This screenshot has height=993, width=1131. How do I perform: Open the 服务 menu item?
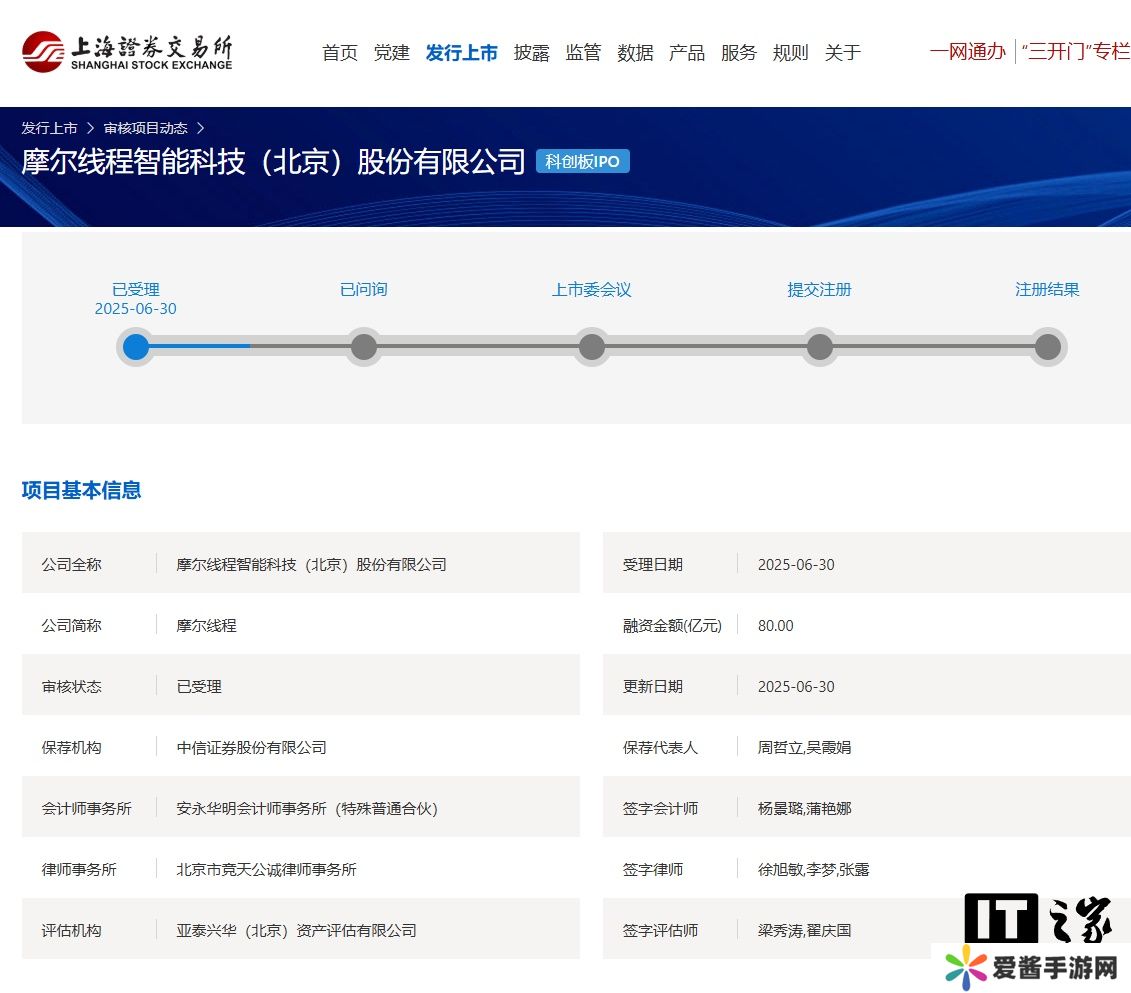[739, 53]
